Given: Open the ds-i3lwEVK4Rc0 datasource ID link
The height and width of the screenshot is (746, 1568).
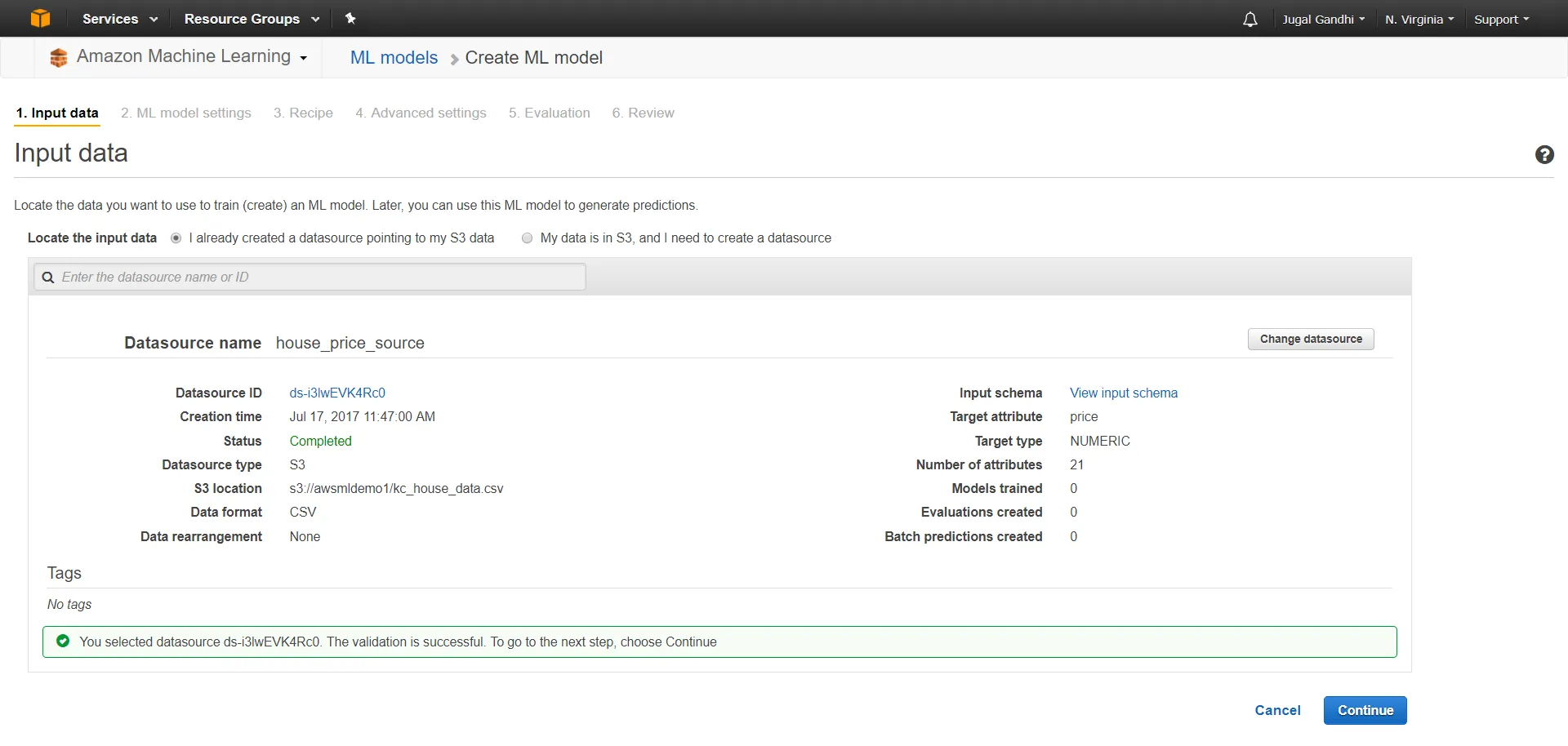Looking at the screenshot, I should tap(337, 393).
